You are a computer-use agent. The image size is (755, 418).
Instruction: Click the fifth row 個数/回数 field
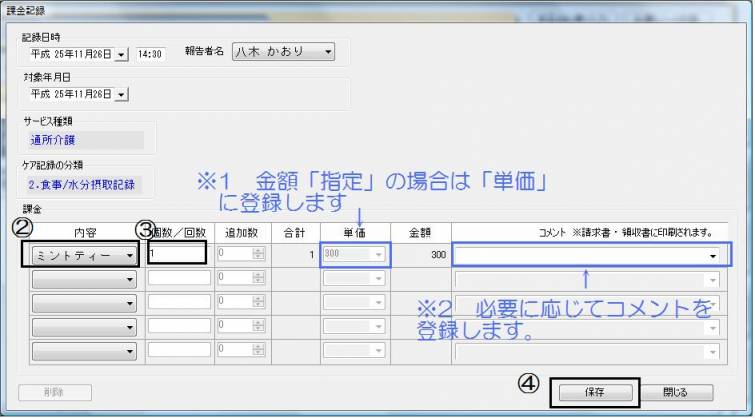point(178,351)
